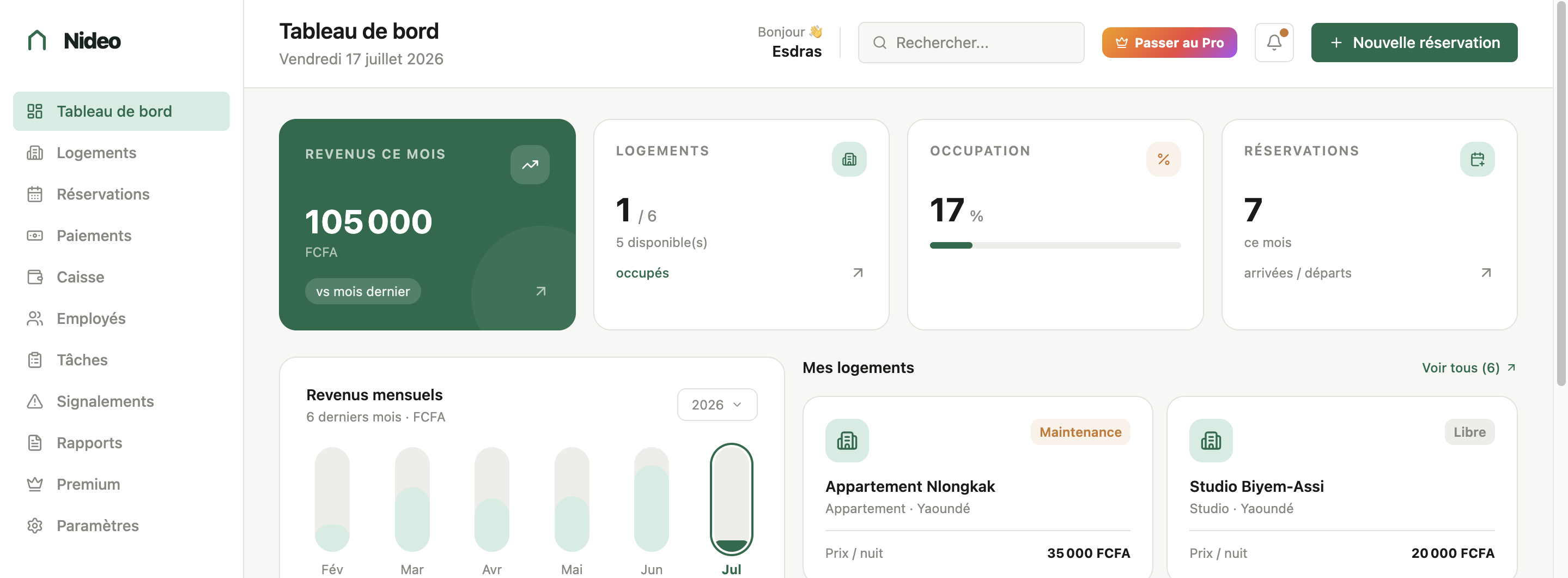The height and width of the screenshot is (578, 1568).
Task: Select Employés in the sidebar
Action: [x=121, y=318]
